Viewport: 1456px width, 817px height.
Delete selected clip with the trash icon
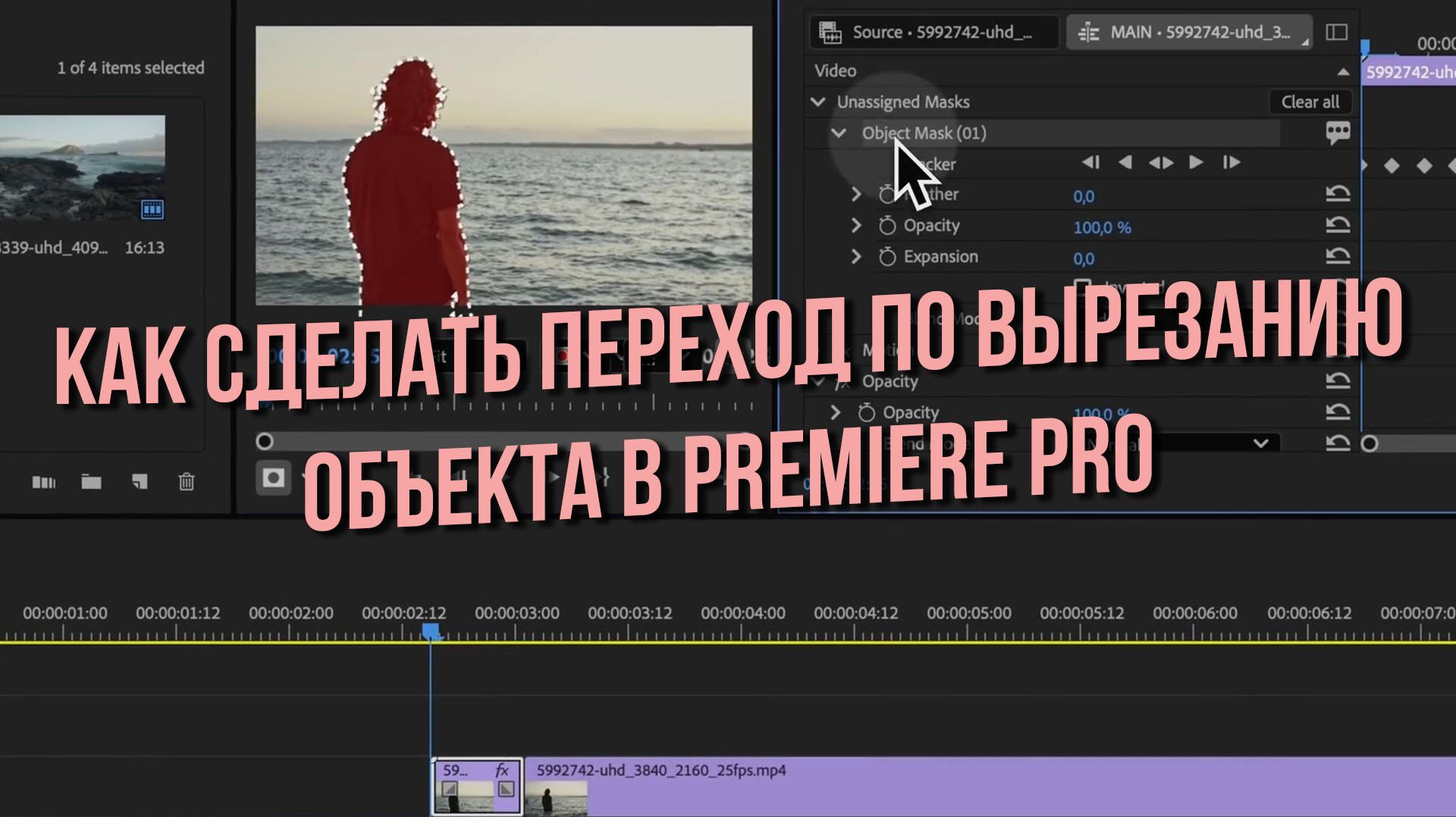click(186, 482)
